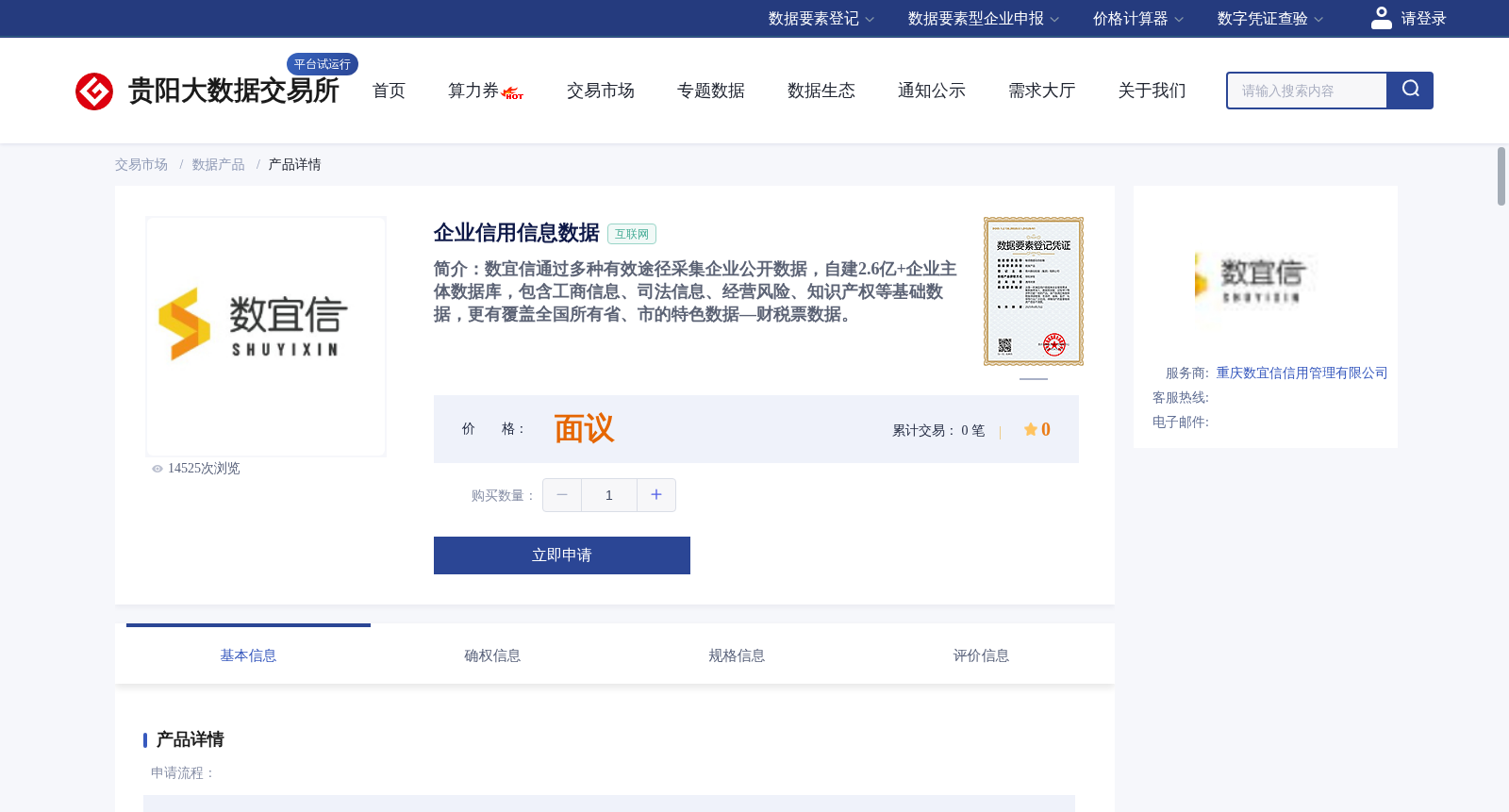This screenshot has width=1509, height=812.
Task: Click the 面议 price text
Action: [584, 429]
